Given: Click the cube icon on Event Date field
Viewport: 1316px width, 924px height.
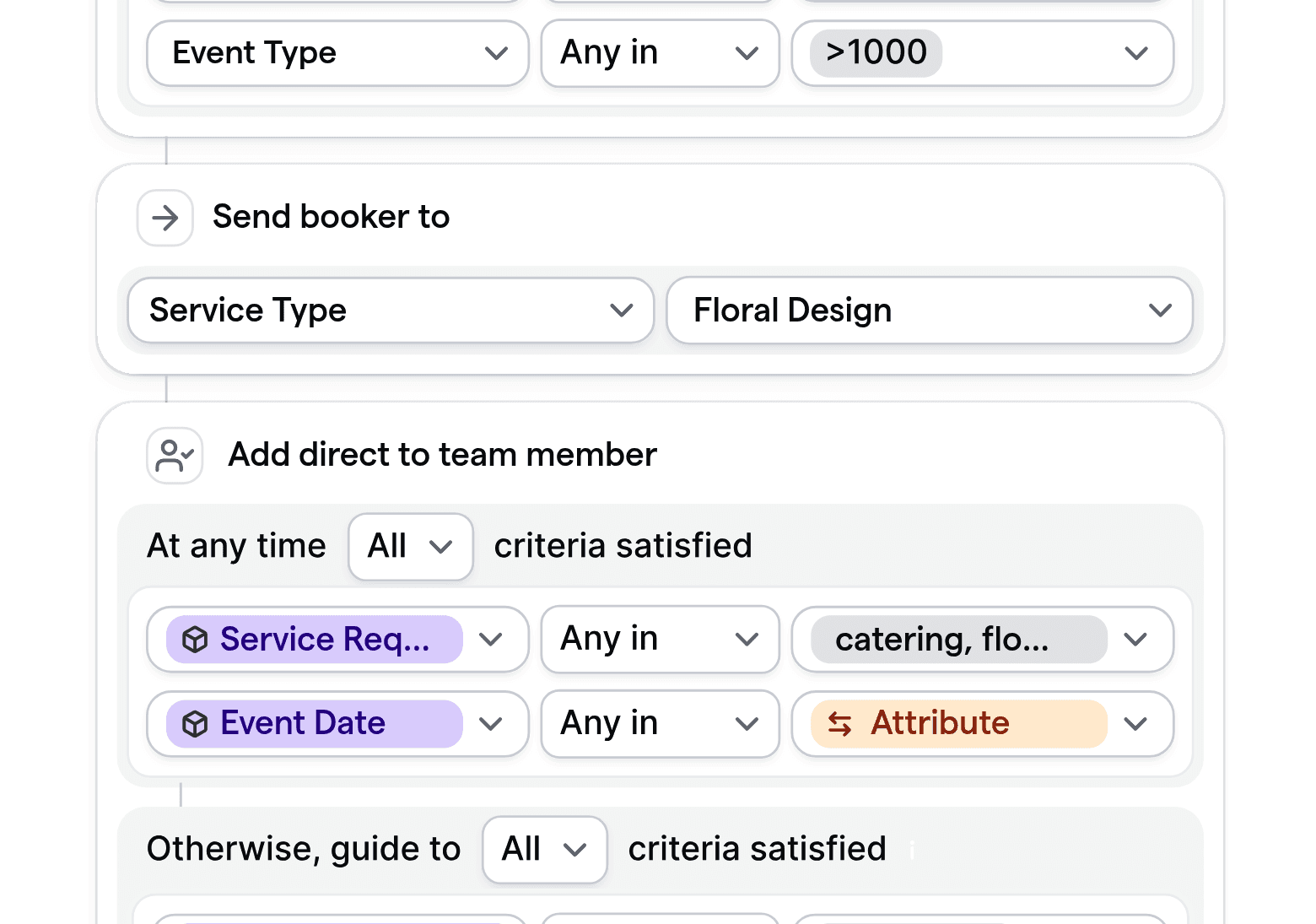Looking at the screenshot, I should [x=196, y=723].
